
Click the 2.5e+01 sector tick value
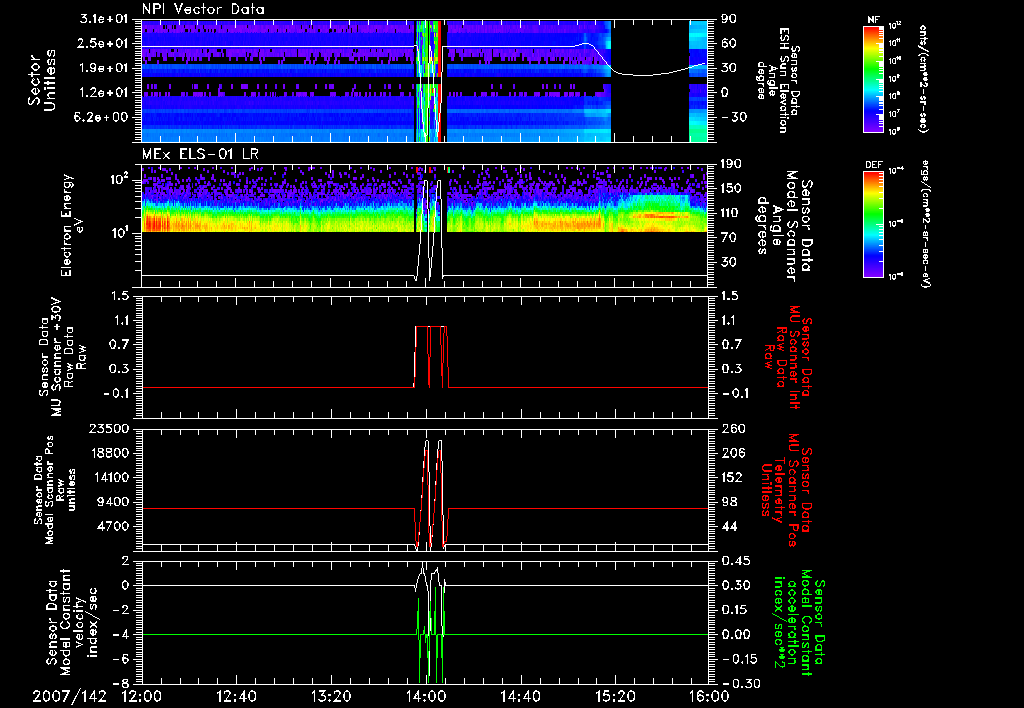[x=104, y=43]
